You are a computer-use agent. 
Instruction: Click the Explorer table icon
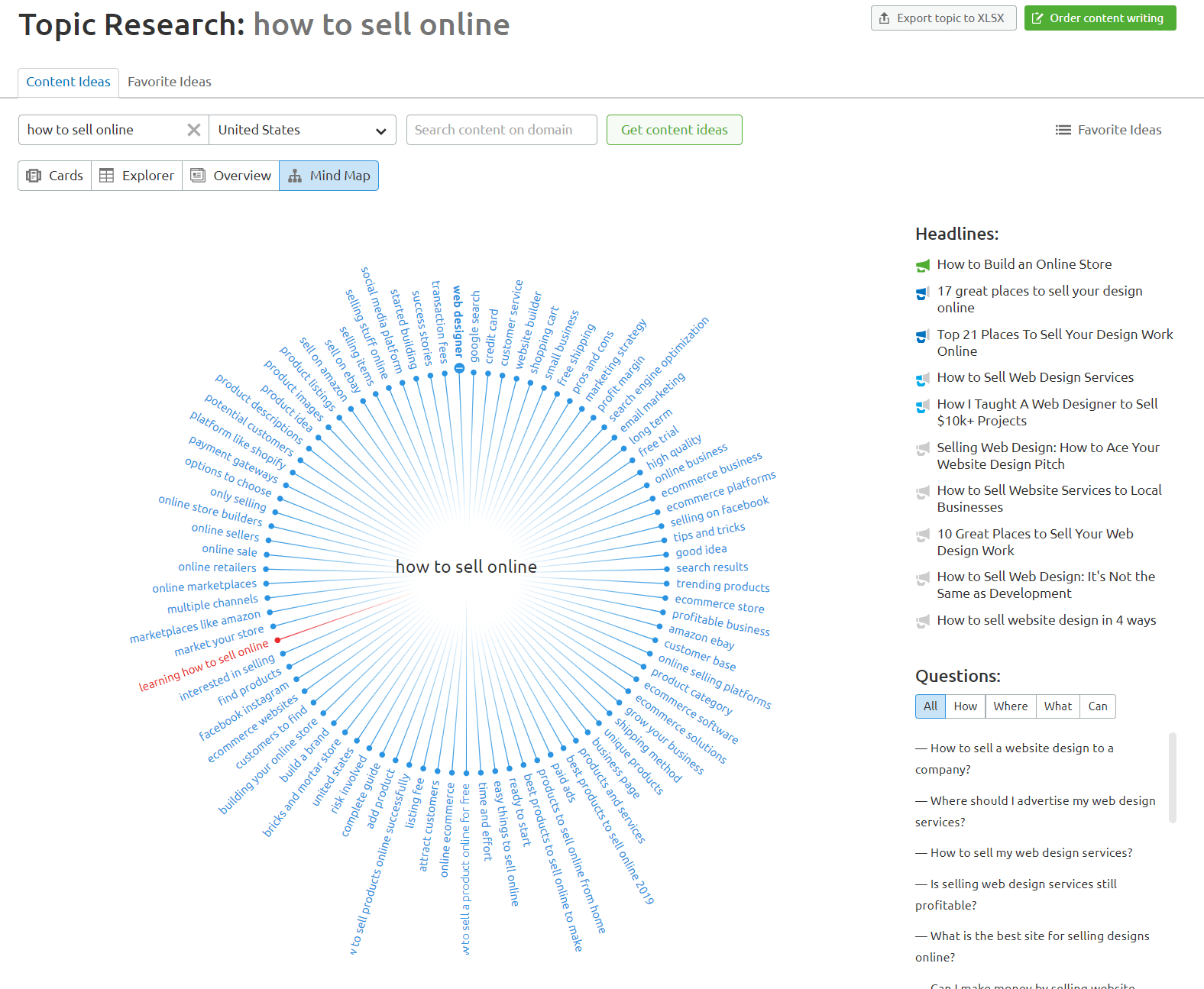107,176
